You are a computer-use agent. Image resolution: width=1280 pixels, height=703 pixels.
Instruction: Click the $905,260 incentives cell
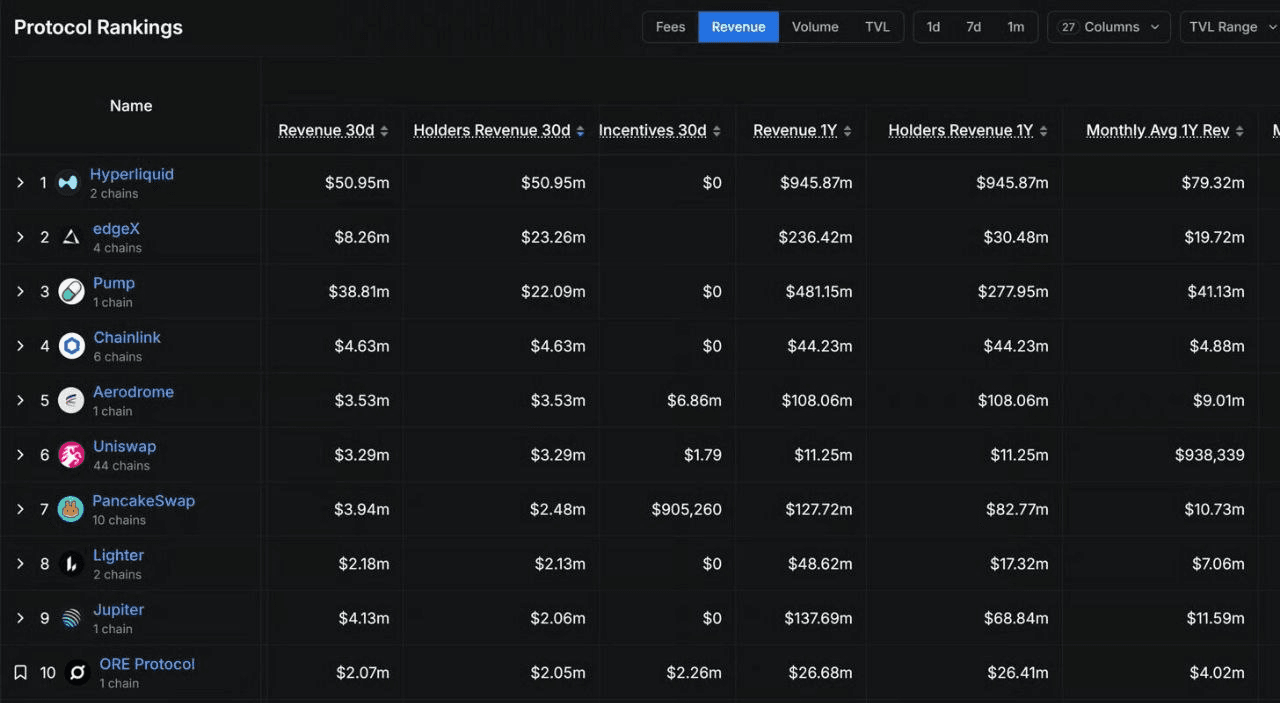pyautogui.click(x=686, y=509)
